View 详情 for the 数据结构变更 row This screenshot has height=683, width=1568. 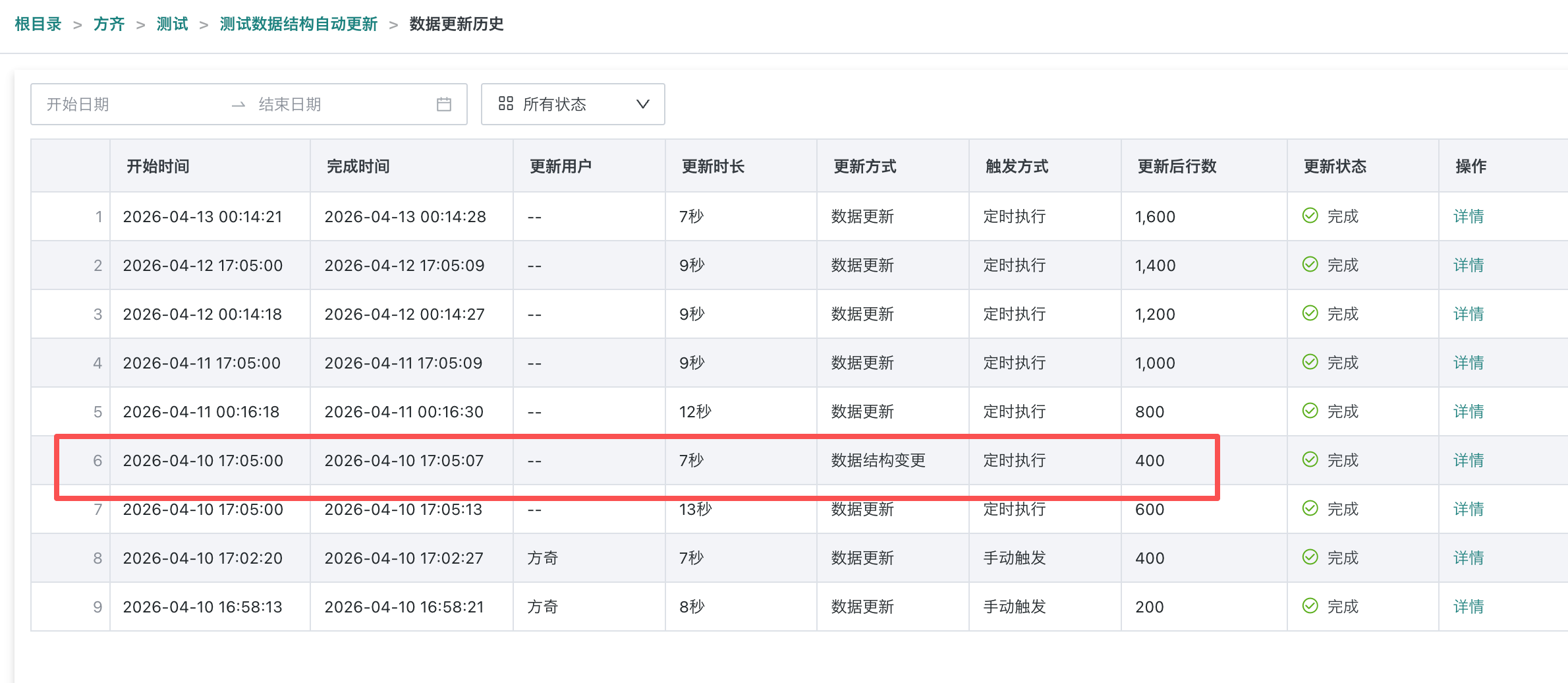1468,460
